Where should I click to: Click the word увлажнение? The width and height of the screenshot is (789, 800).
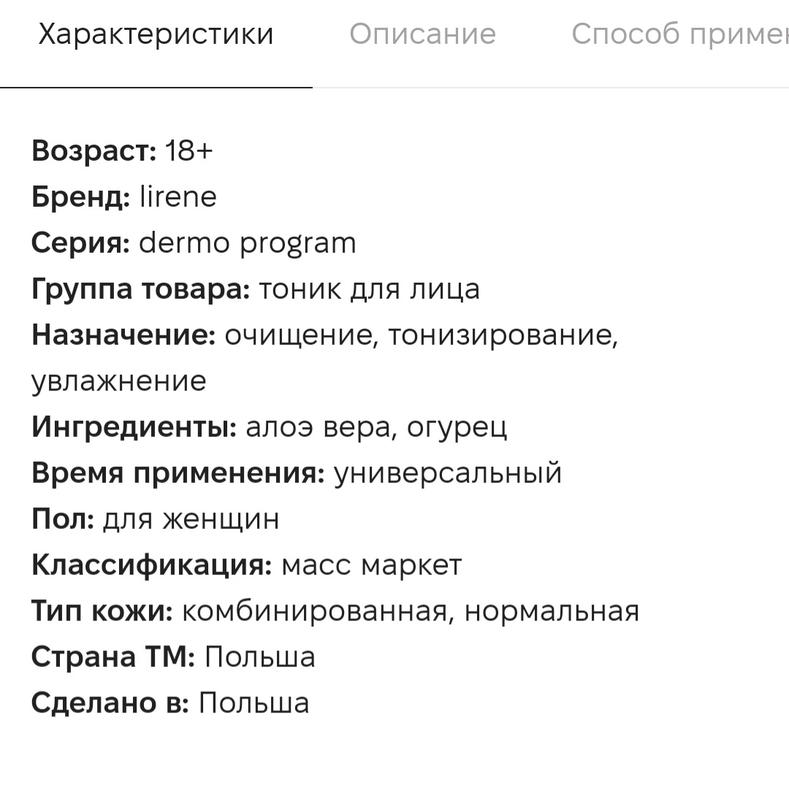tap(119, 381)
